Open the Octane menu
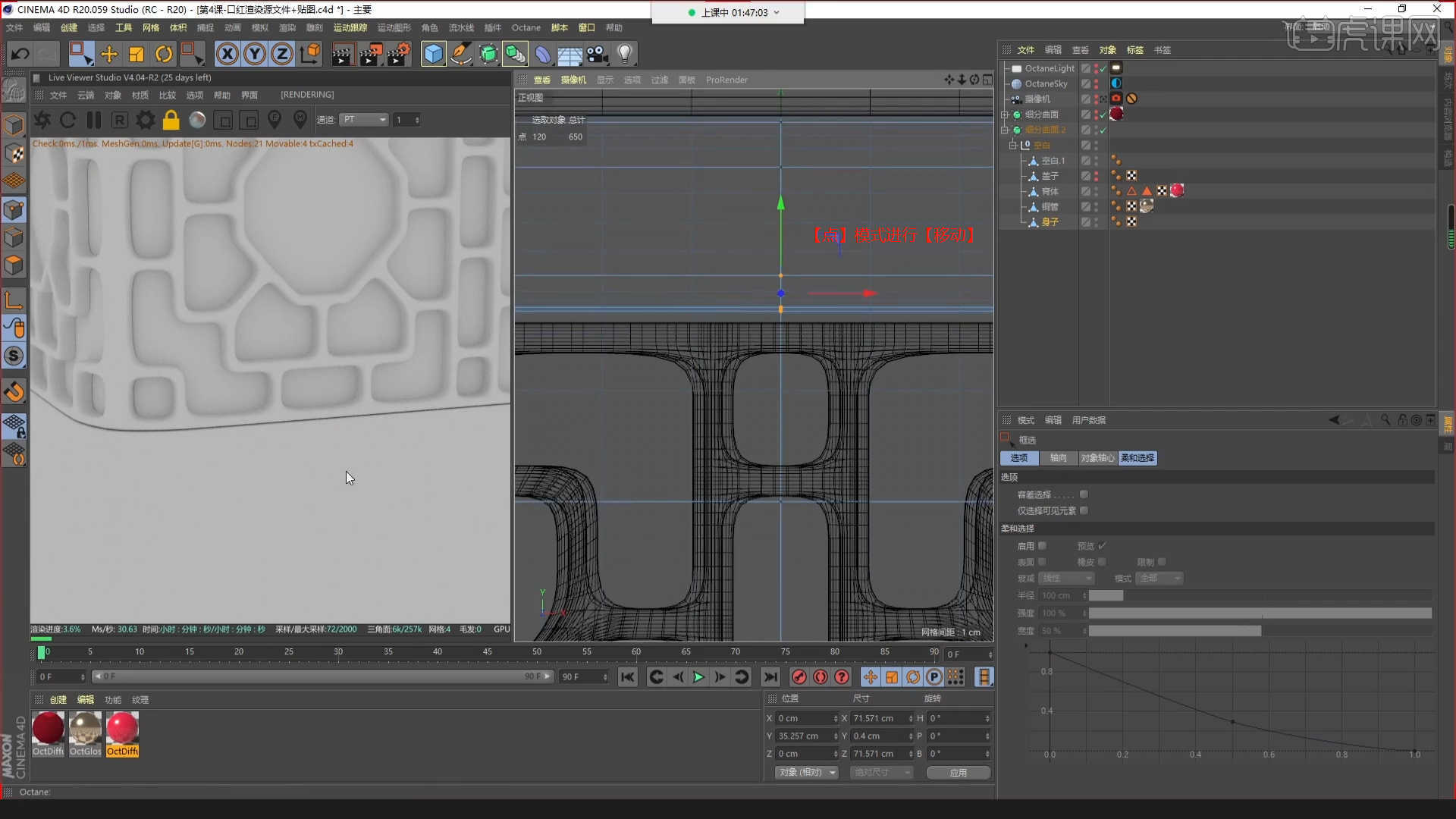This screenshot has height=819, width=1456. coord(526,28)
